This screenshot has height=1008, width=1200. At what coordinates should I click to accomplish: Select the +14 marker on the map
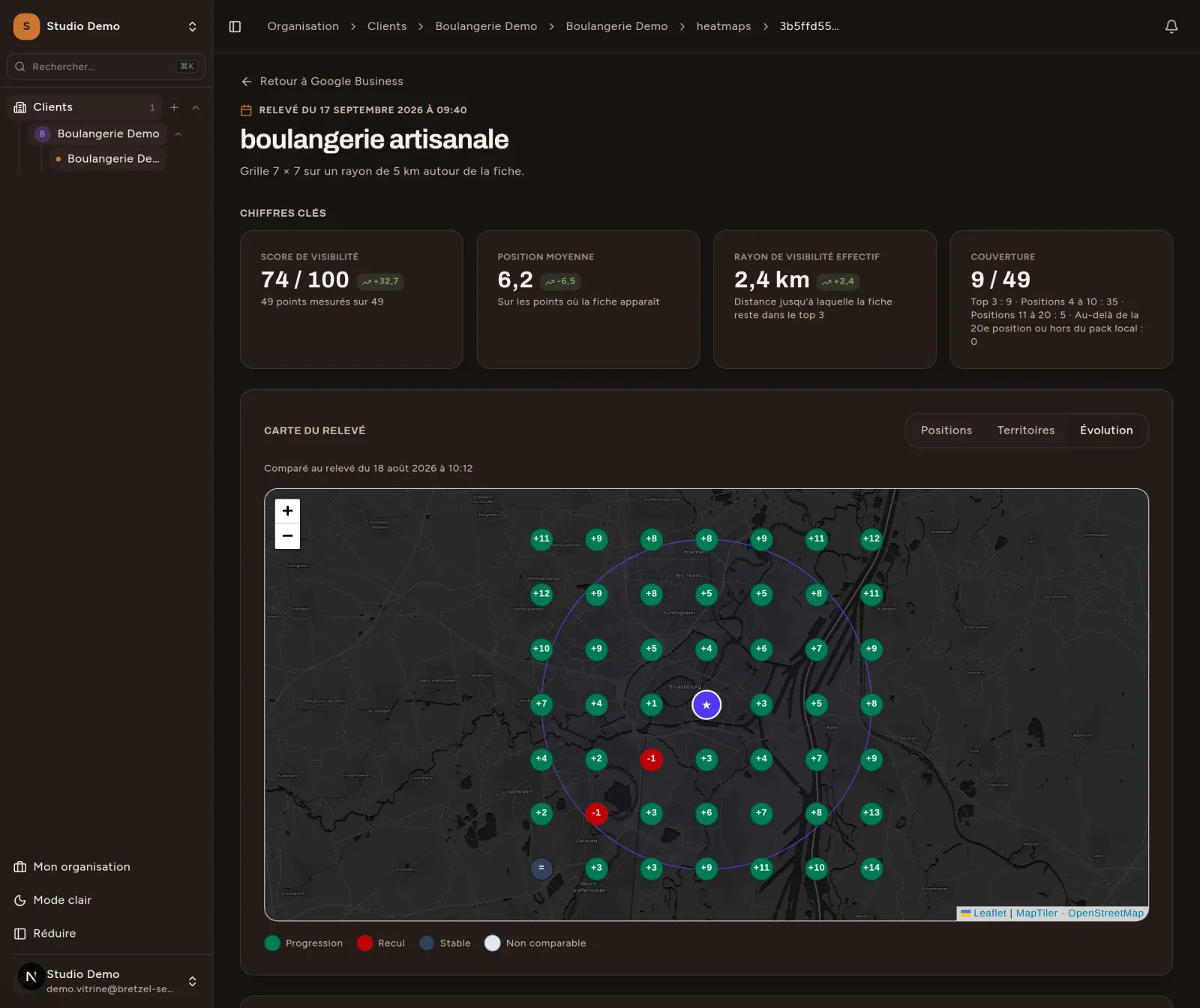(871, 868)
